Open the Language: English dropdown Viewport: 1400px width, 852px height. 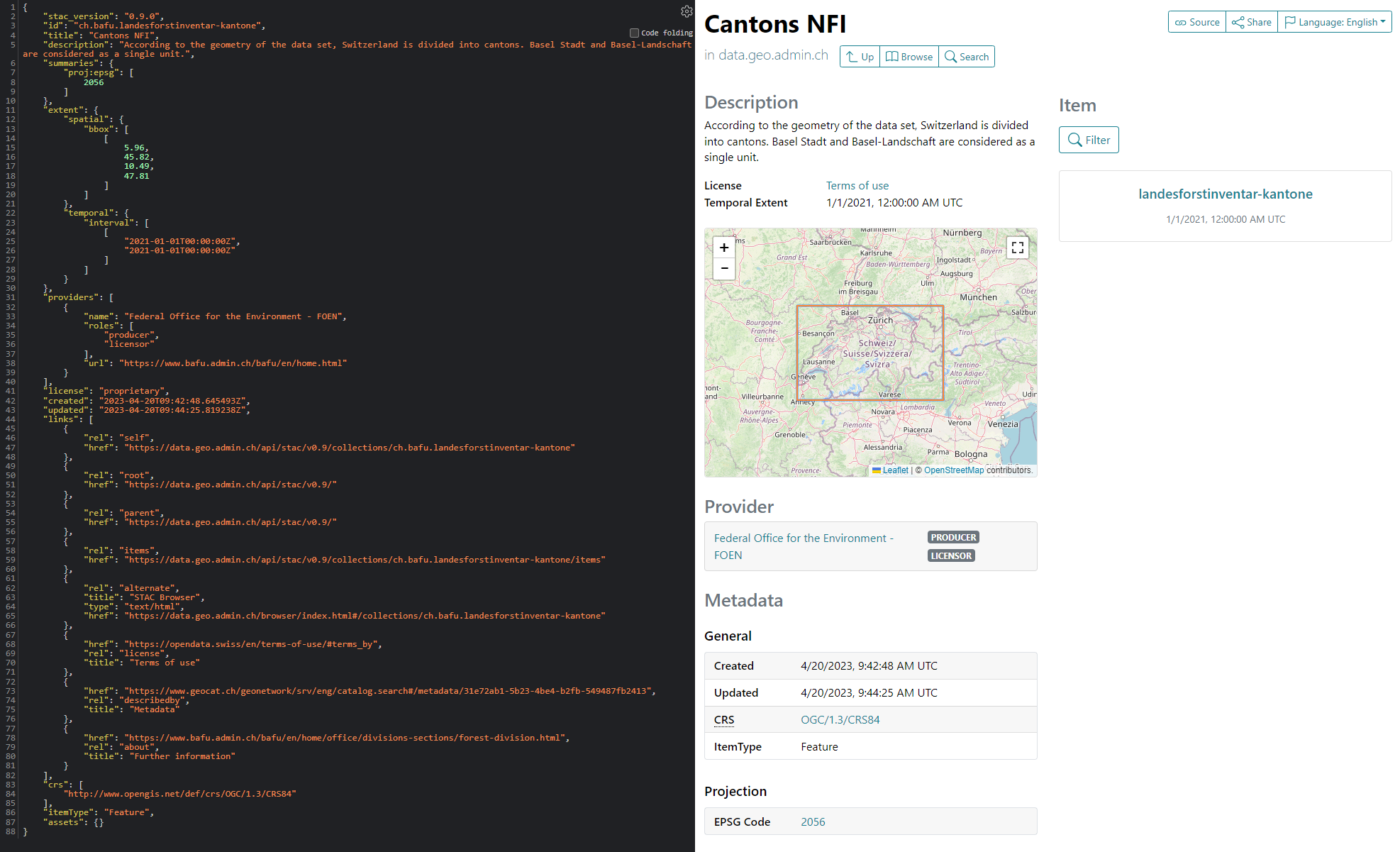tap(1334, 22)
